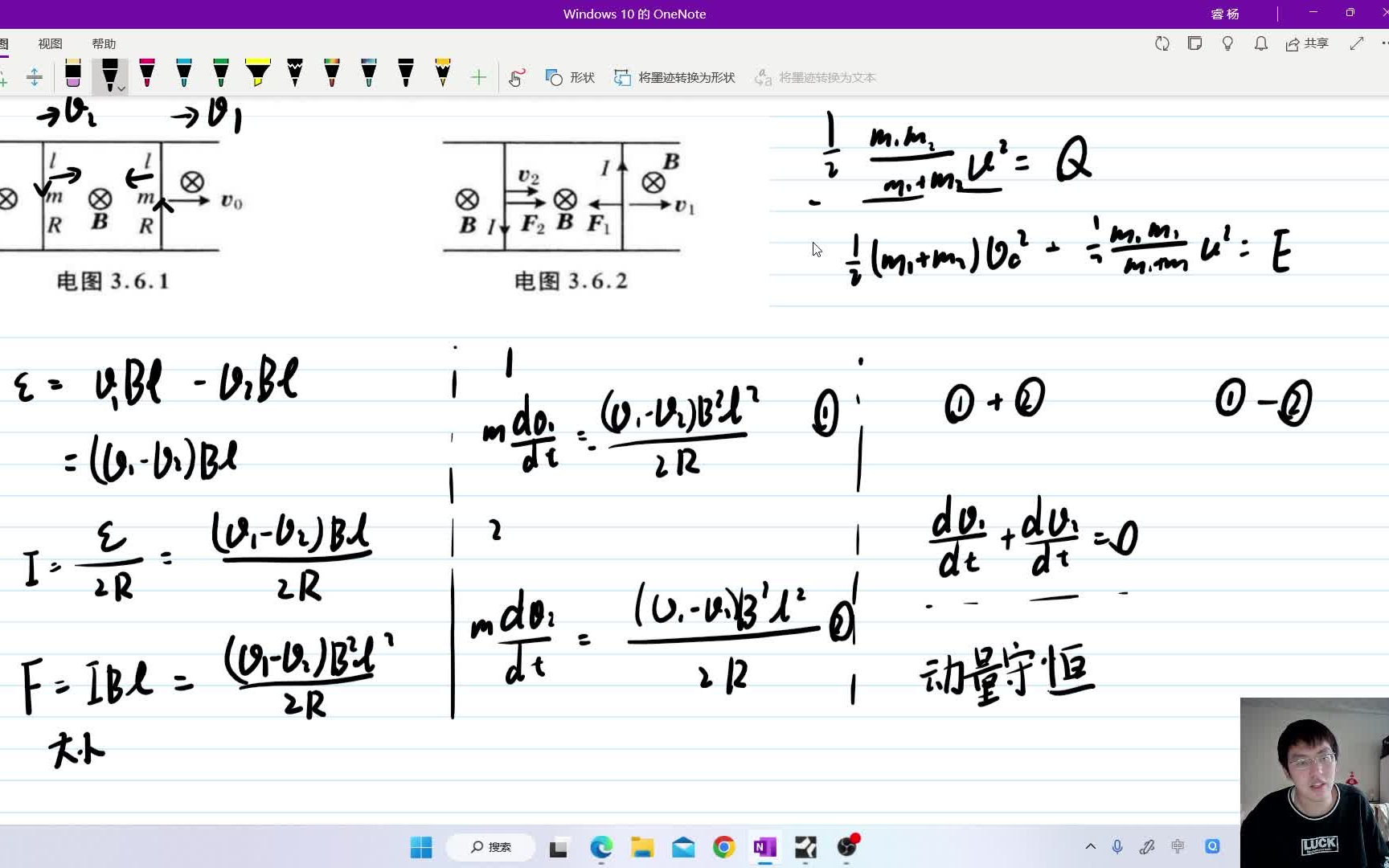Open notifications with the bell icon

(x=1260, y=44)
